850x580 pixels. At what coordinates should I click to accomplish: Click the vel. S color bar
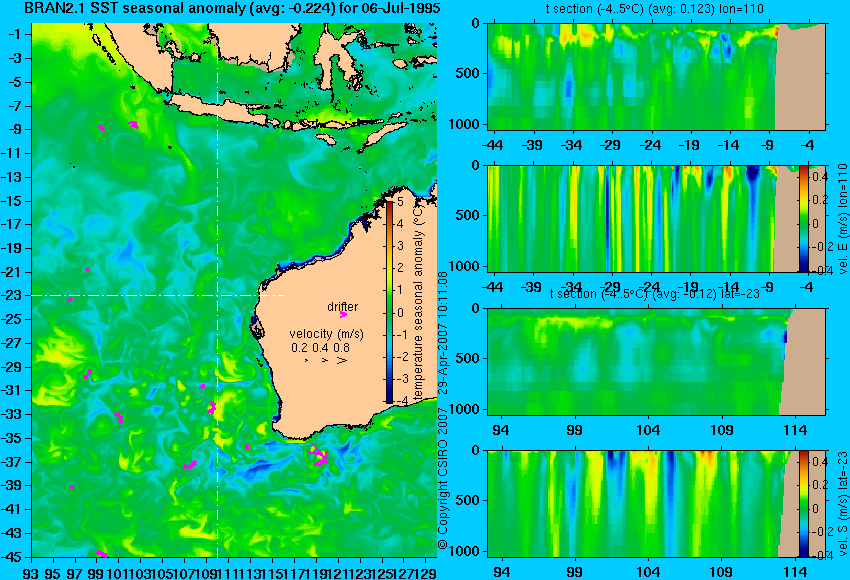tap(803, 504)
